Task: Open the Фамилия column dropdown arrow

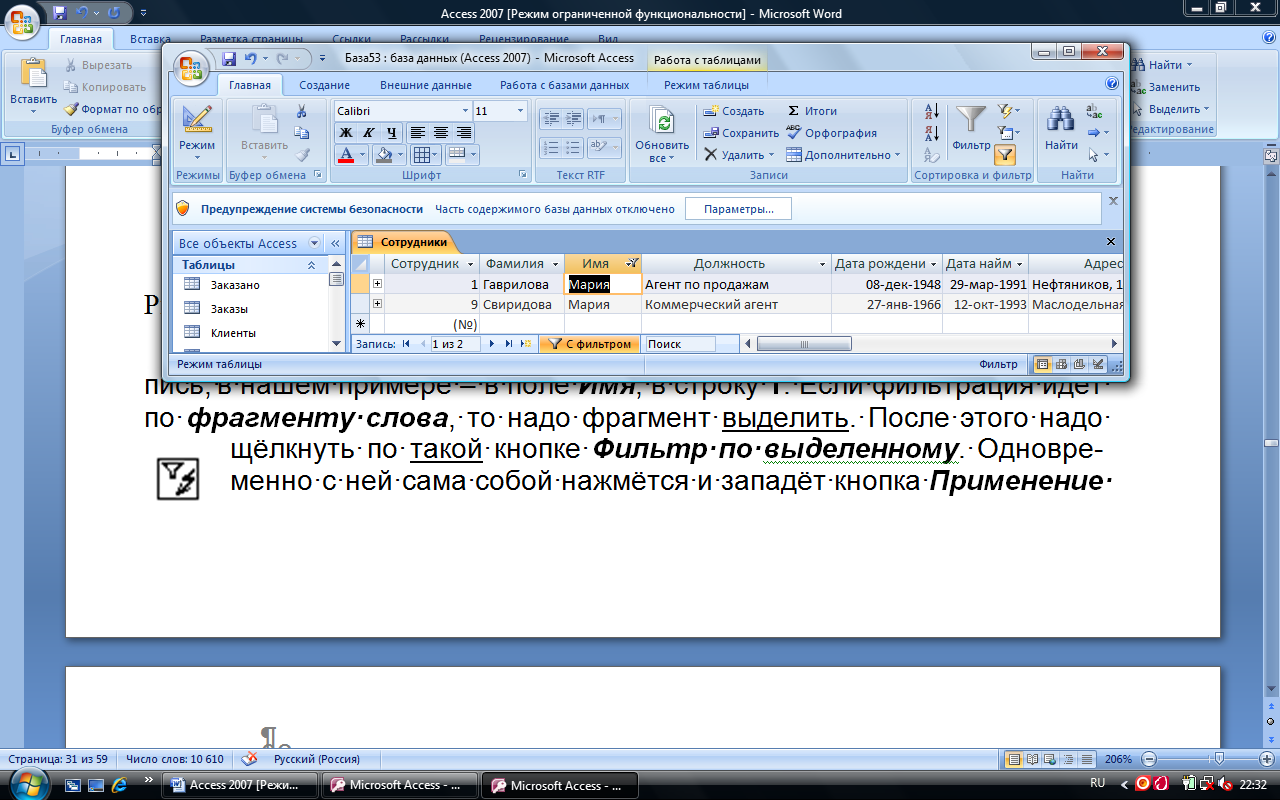Action: (554, 264)
